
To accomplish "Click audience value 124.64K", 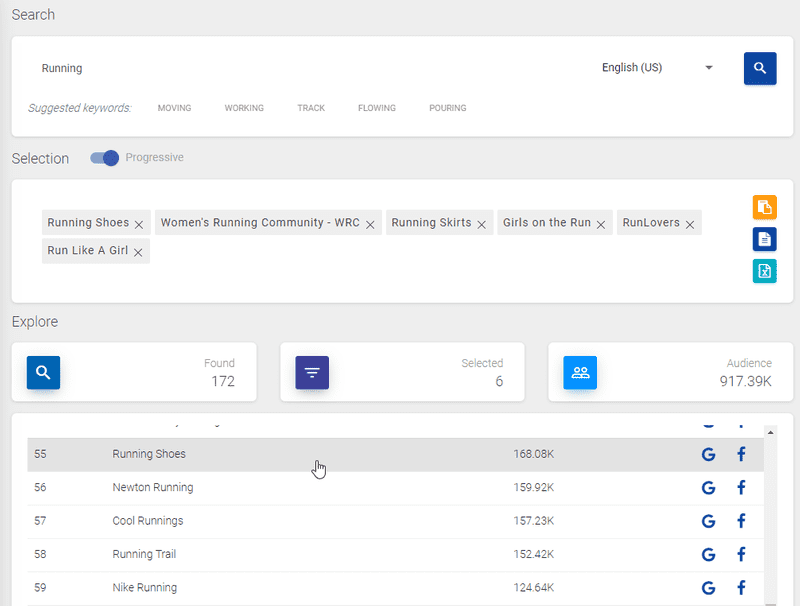I will click(x=534, y=588).
